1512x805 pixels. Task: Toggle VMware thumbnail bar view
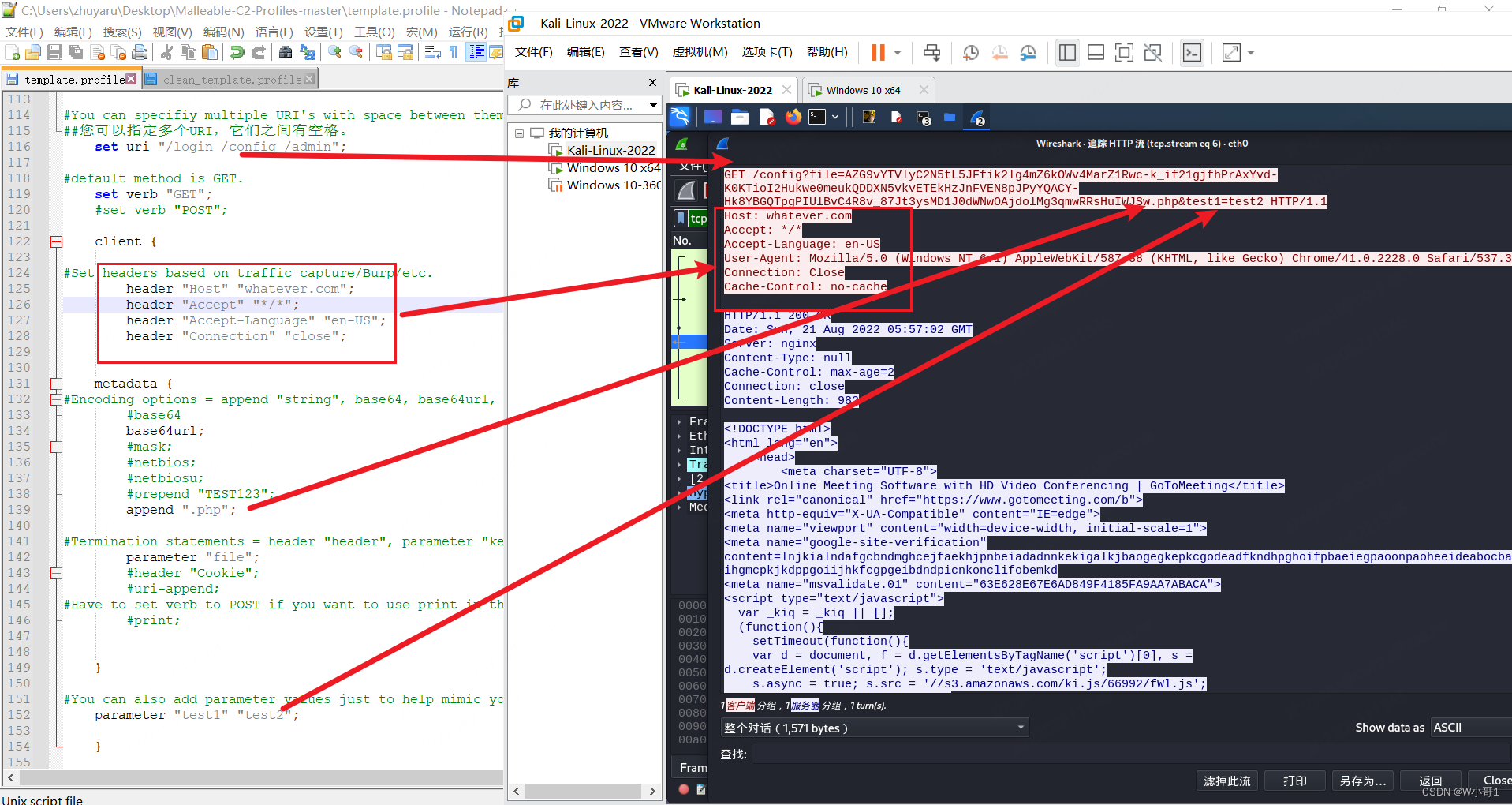click(1096, 52)
